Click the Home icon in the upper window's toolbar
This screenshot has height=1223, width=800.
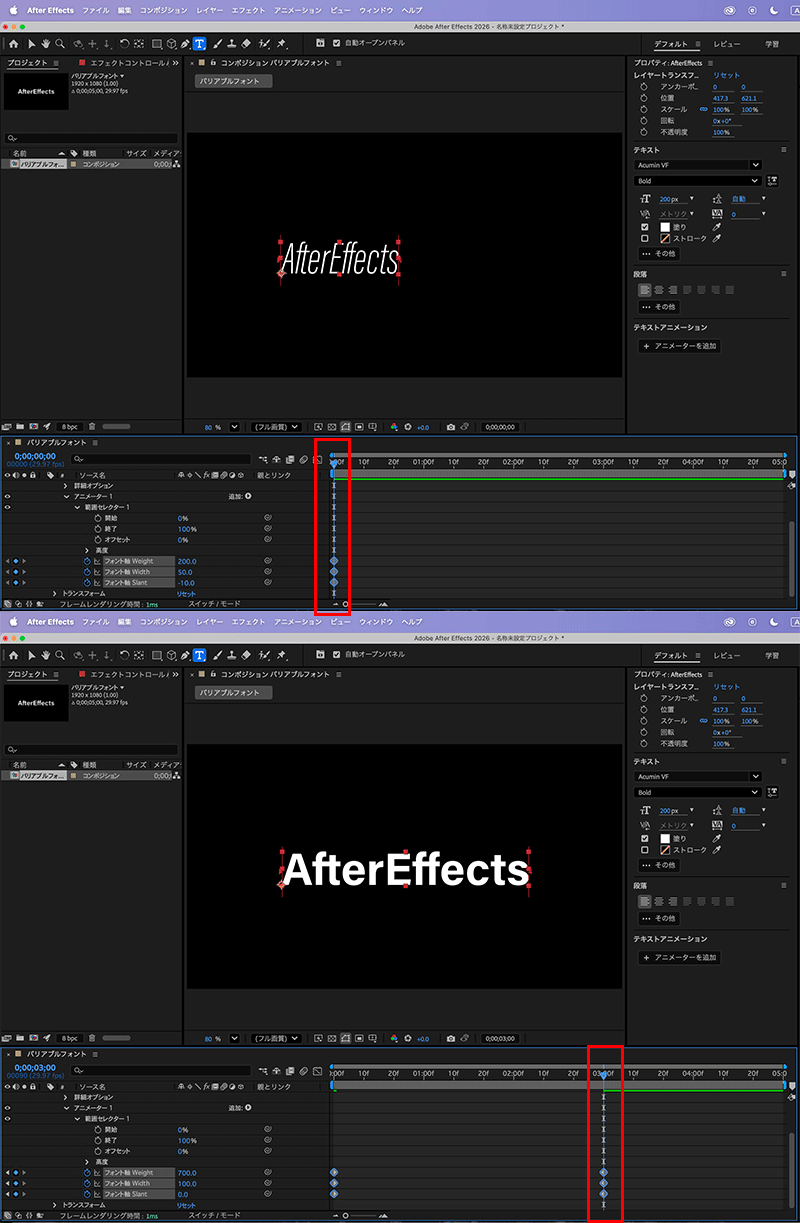coord(14,44)
